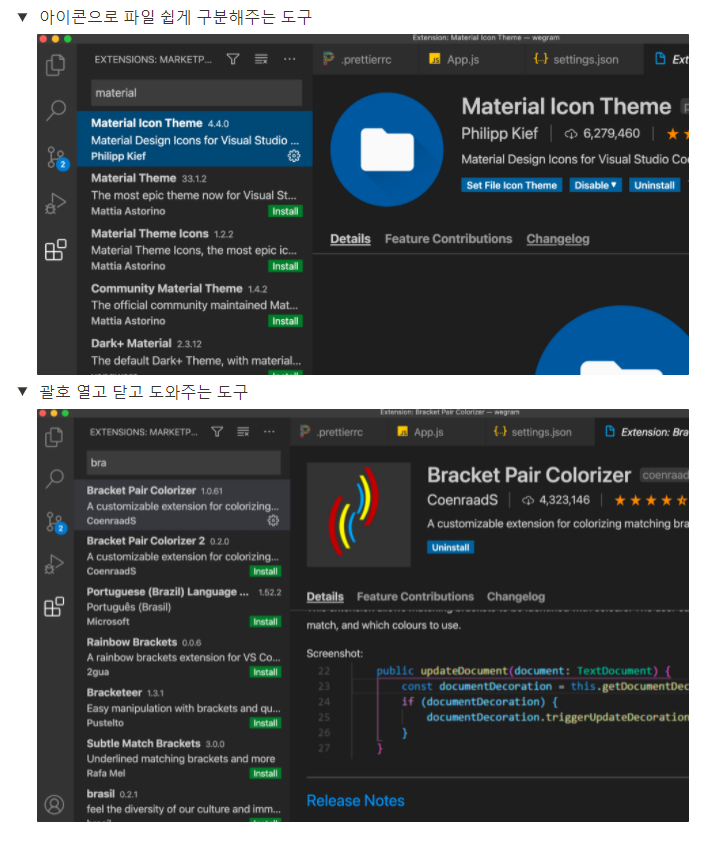Open the '...' more actions above the 'bra' search
The image size is (725, 841).
tap(269, 432)
